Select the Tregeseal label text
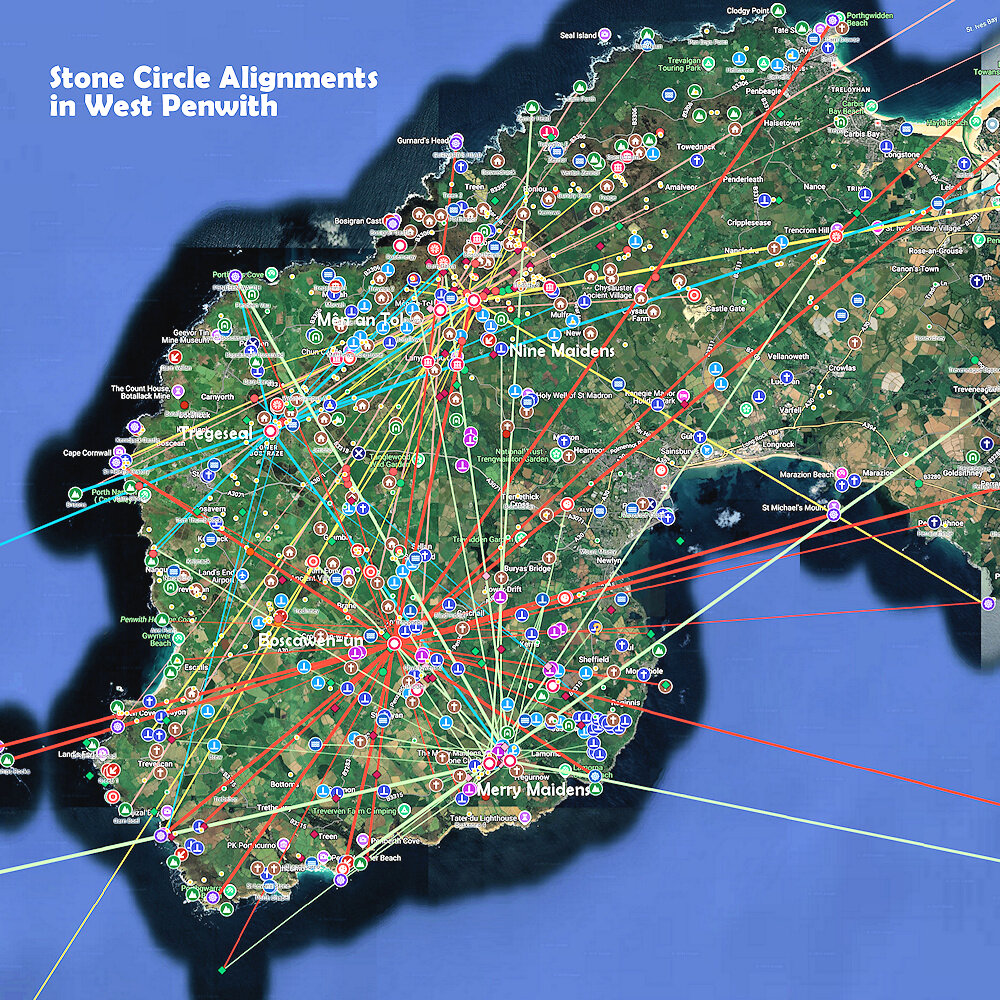The width and height of the screenshot is (1000, 1000). 217,434
